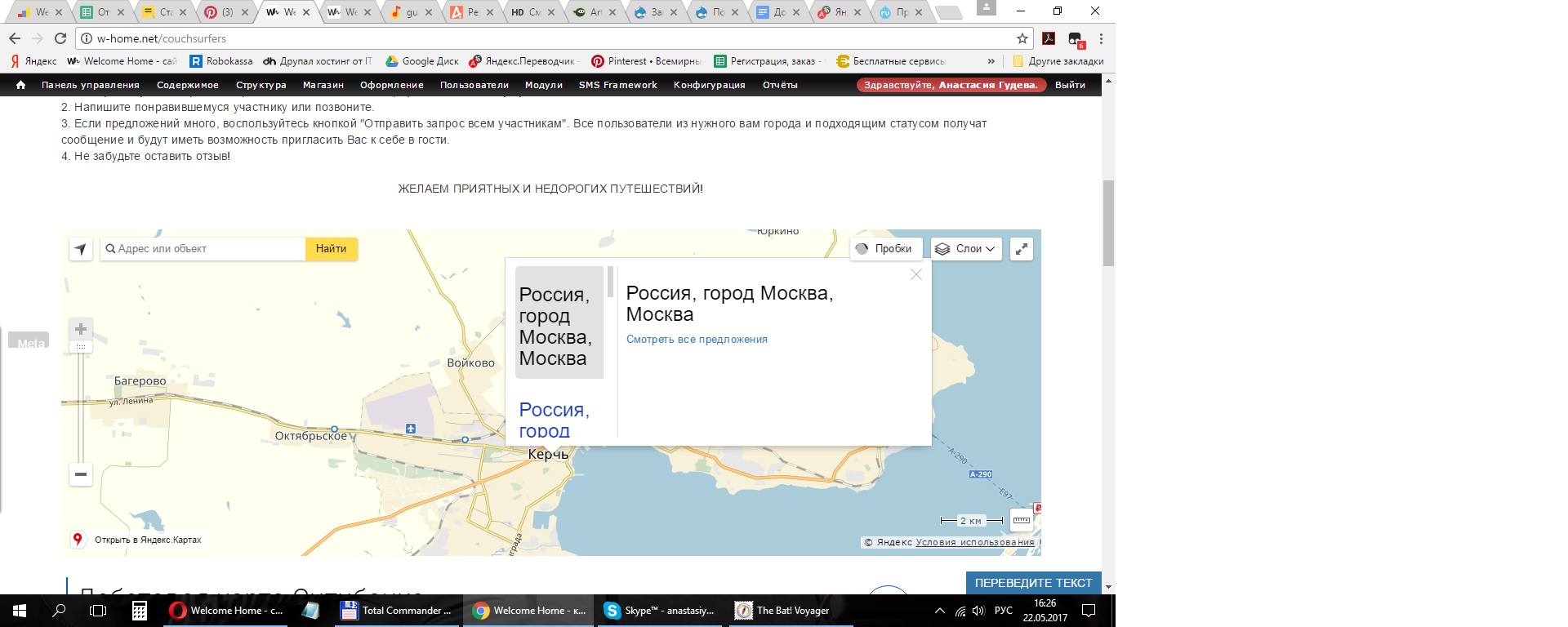Image resolution: width=1568 pixels, height=627 pixels.
Task: Open Skype from the Windows taskbar
Action: click(x=659, y=611)
